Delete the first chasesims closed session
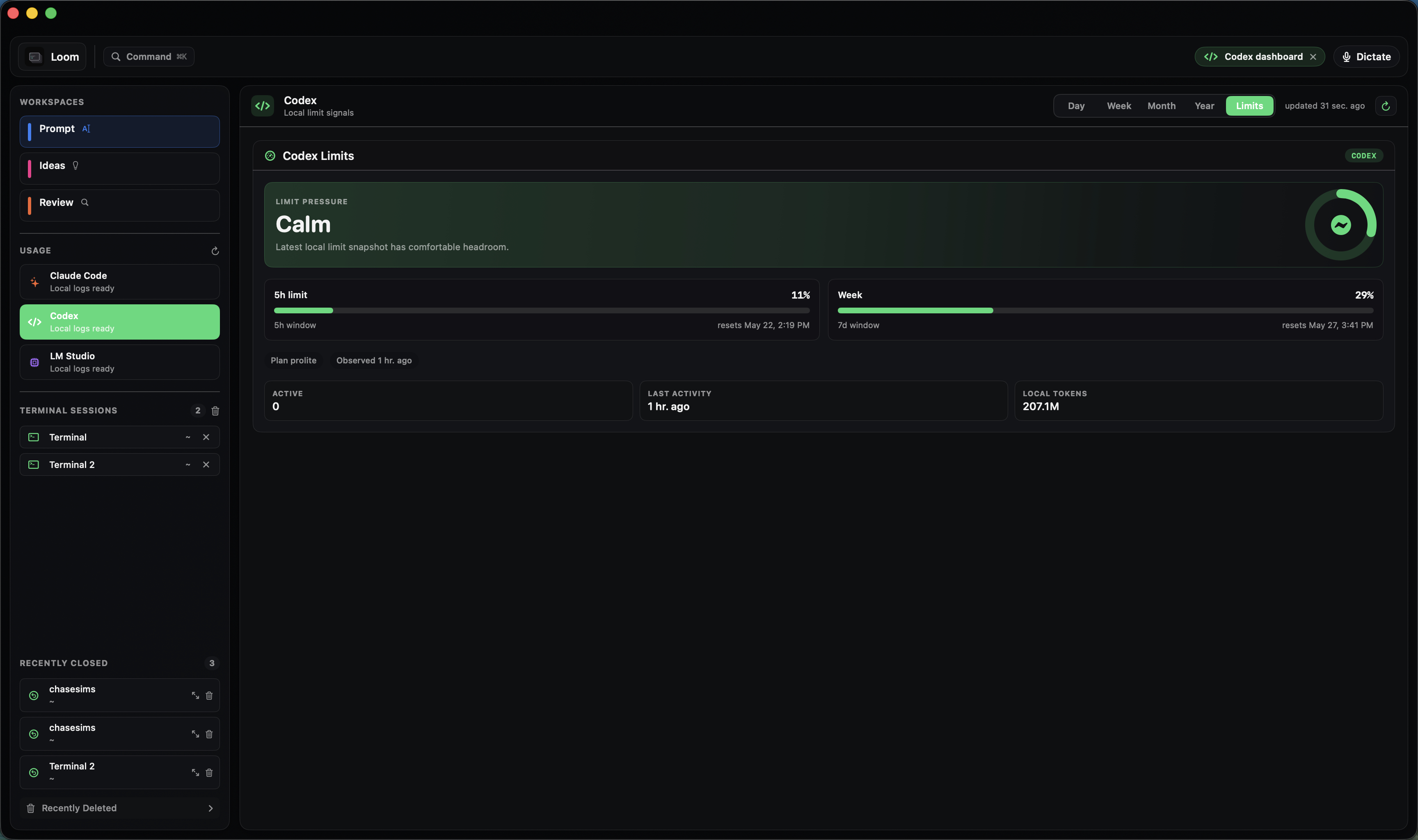This screenshot has height=840, width=1418. [x=209, y=695]
